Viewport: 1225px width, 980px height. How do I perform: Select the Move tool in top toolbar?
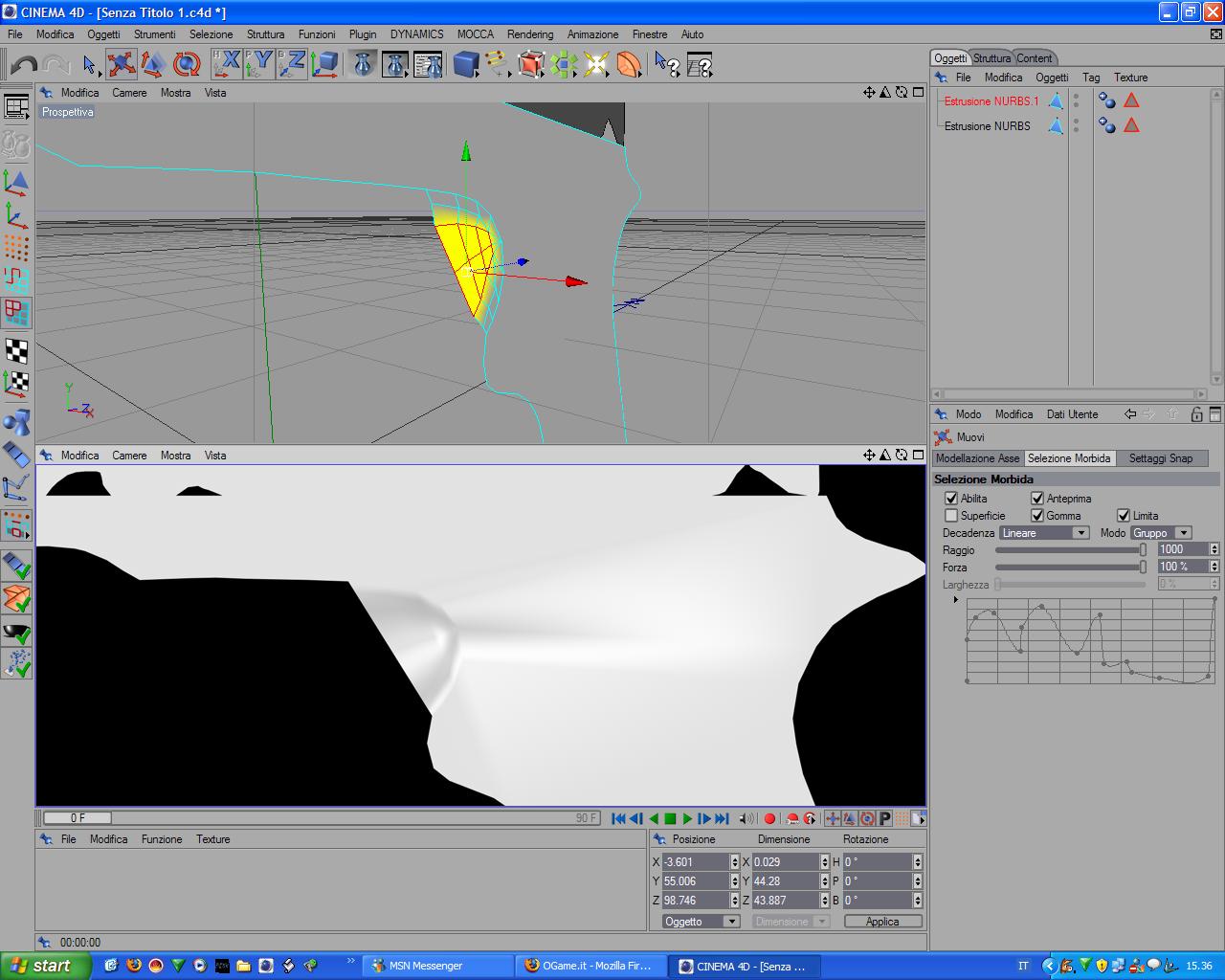122,64
